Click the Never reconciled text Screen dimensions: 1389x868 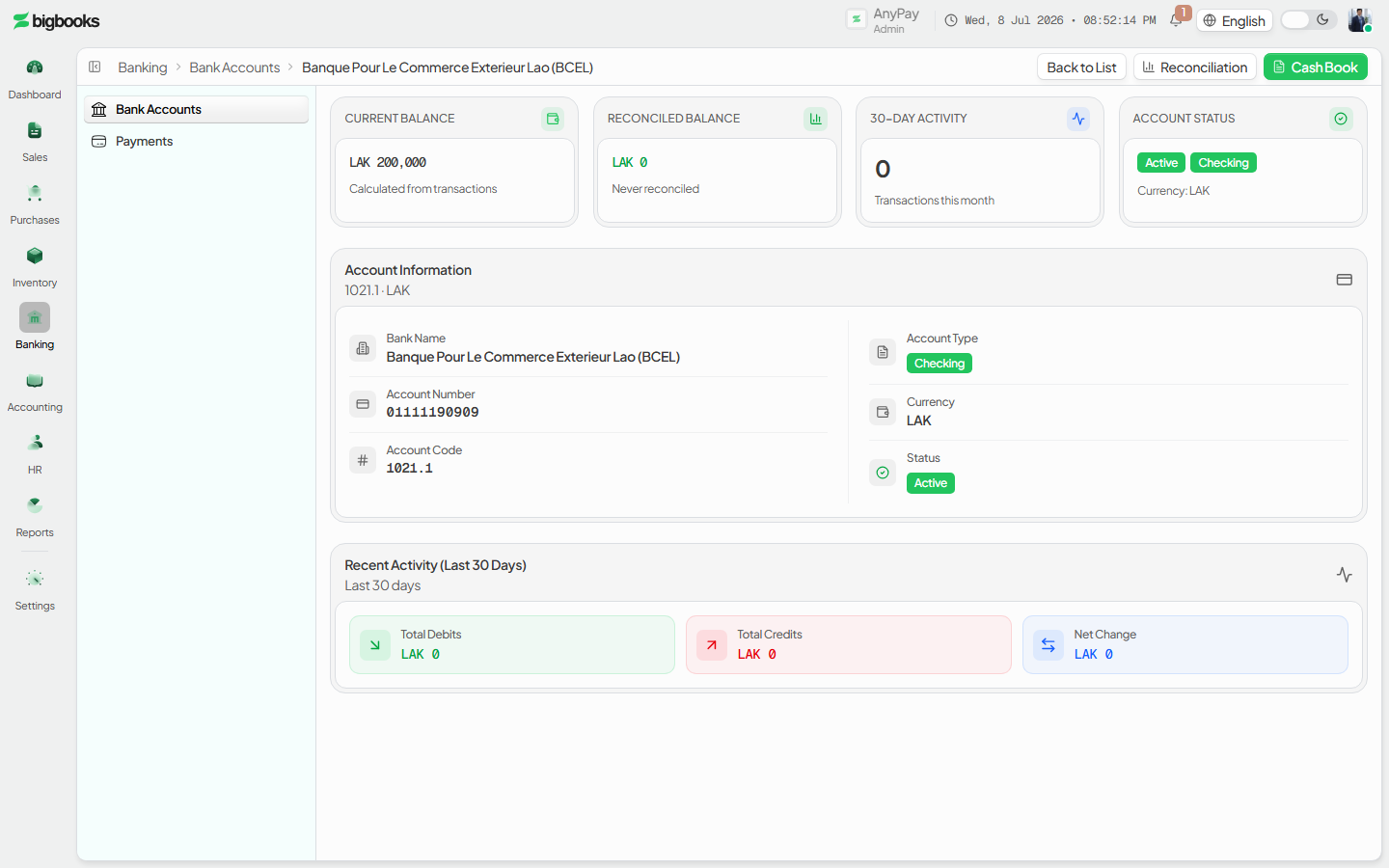point(655,189)
